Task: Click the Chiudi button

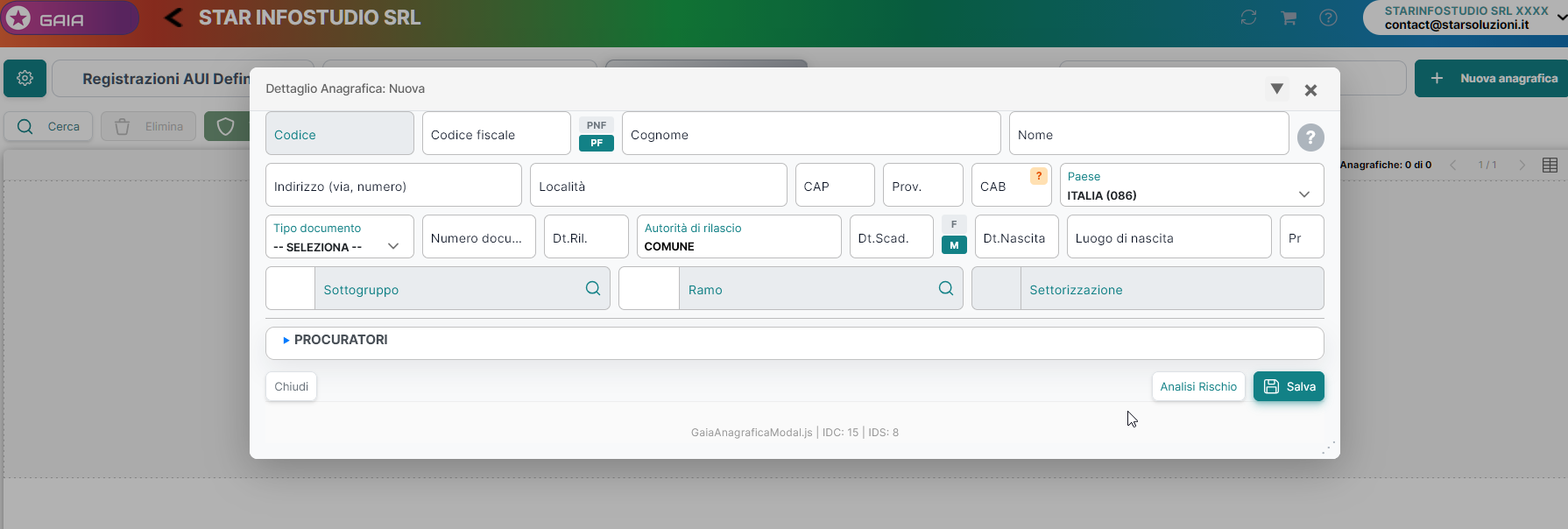Action: click(291, 386)
